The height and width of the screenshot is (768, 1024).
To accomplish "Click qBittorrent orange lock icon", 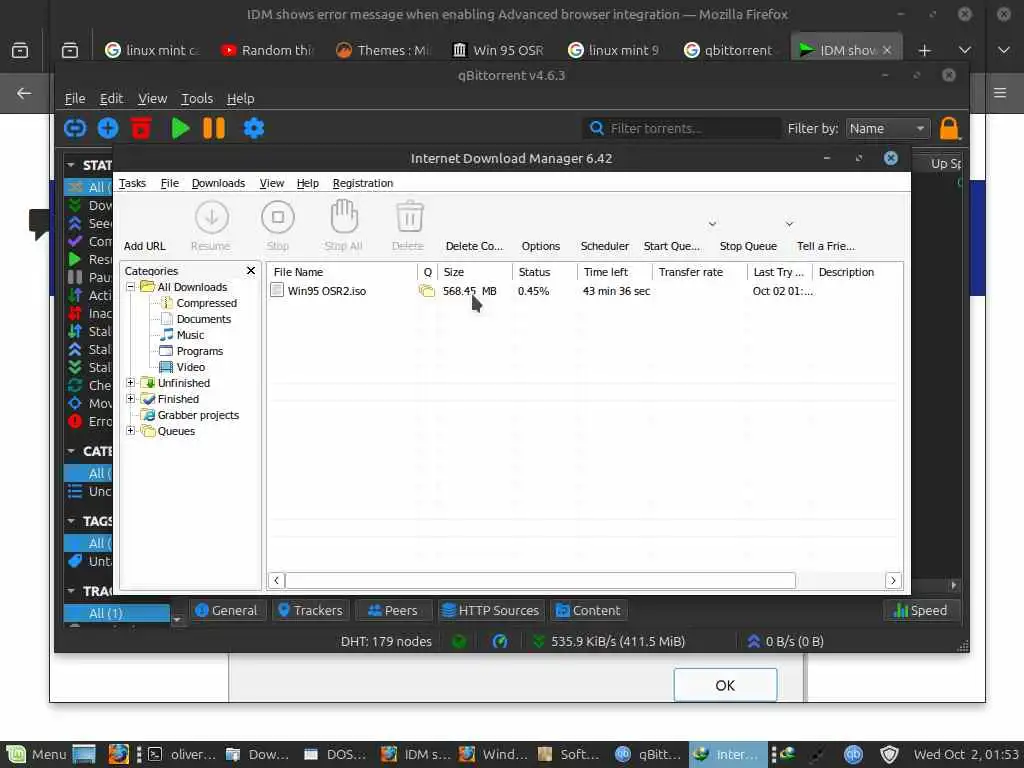I will (949, 128).
